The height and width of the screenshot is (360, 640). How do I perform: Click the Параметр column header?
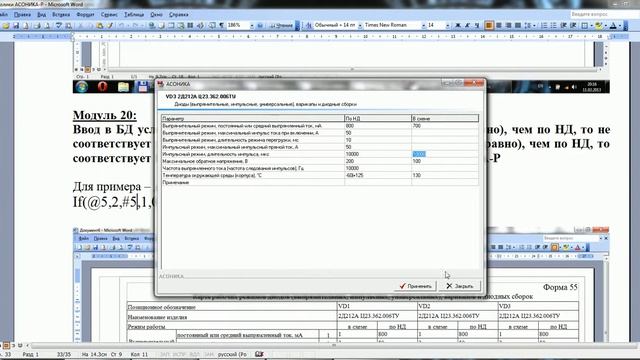tap(253, 118)
